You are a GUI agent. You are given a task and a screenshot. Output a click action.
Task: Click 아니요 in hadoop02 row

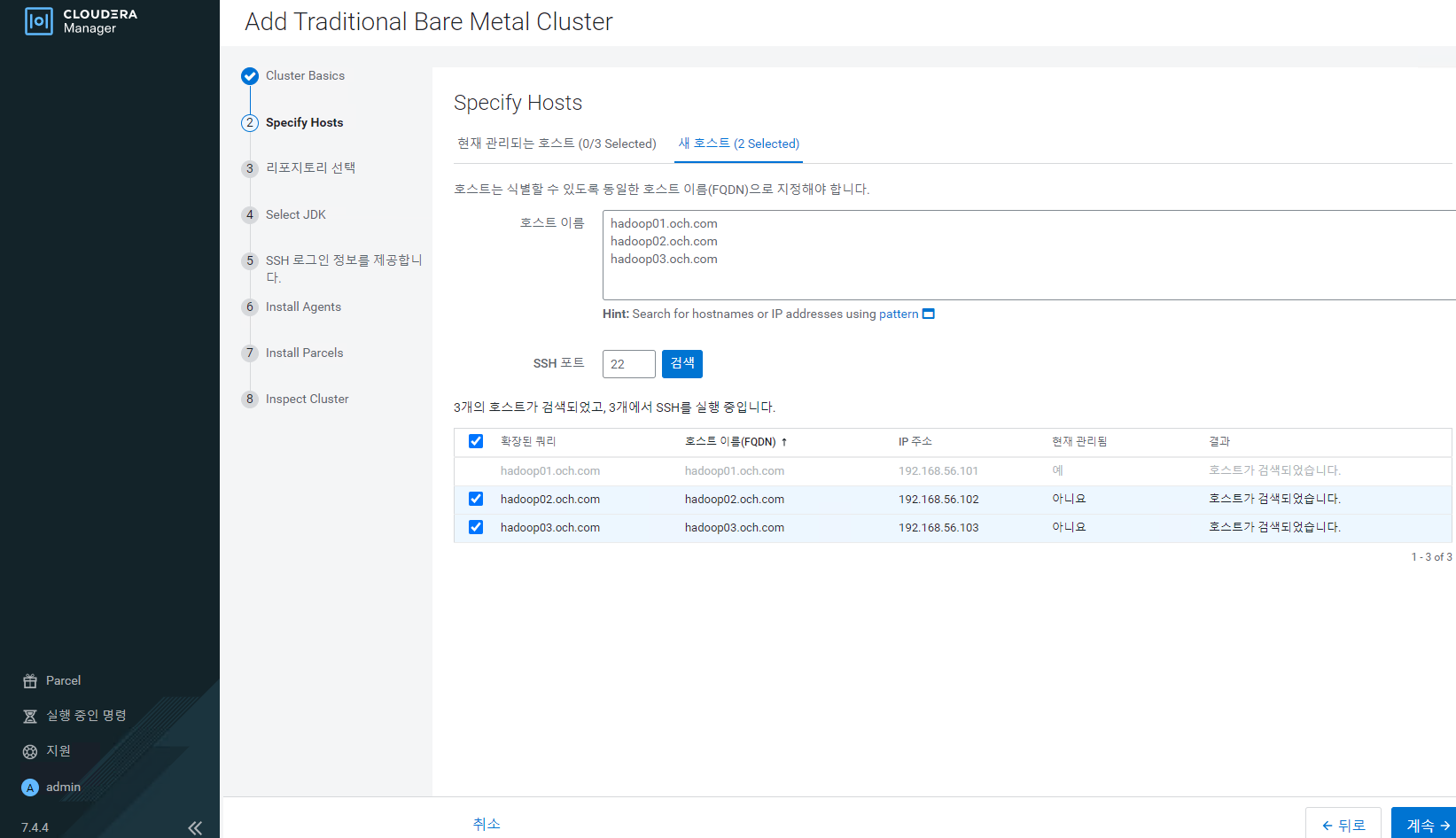coord(1069,499)
